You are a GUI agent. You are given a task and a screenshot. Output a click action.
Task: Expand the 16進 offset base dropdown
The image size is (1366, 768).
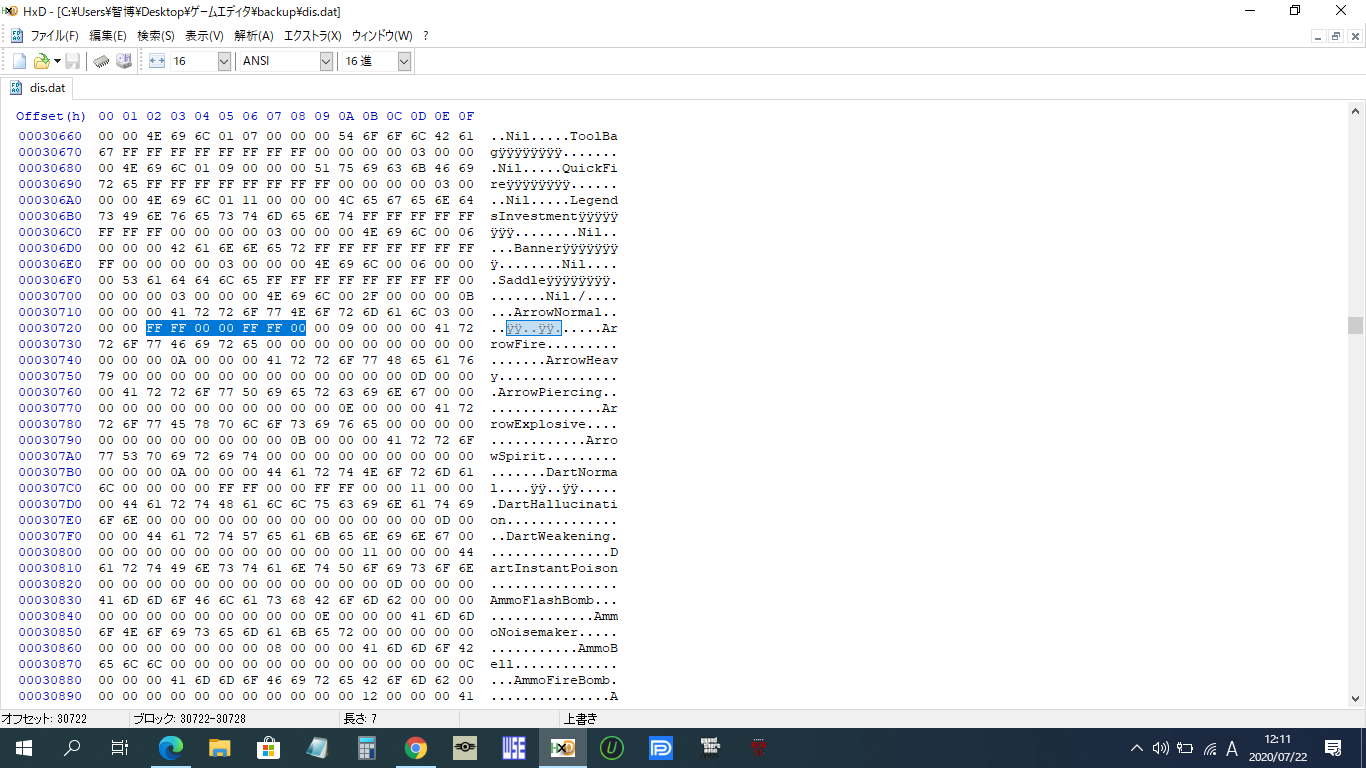[x=404, y=62]
